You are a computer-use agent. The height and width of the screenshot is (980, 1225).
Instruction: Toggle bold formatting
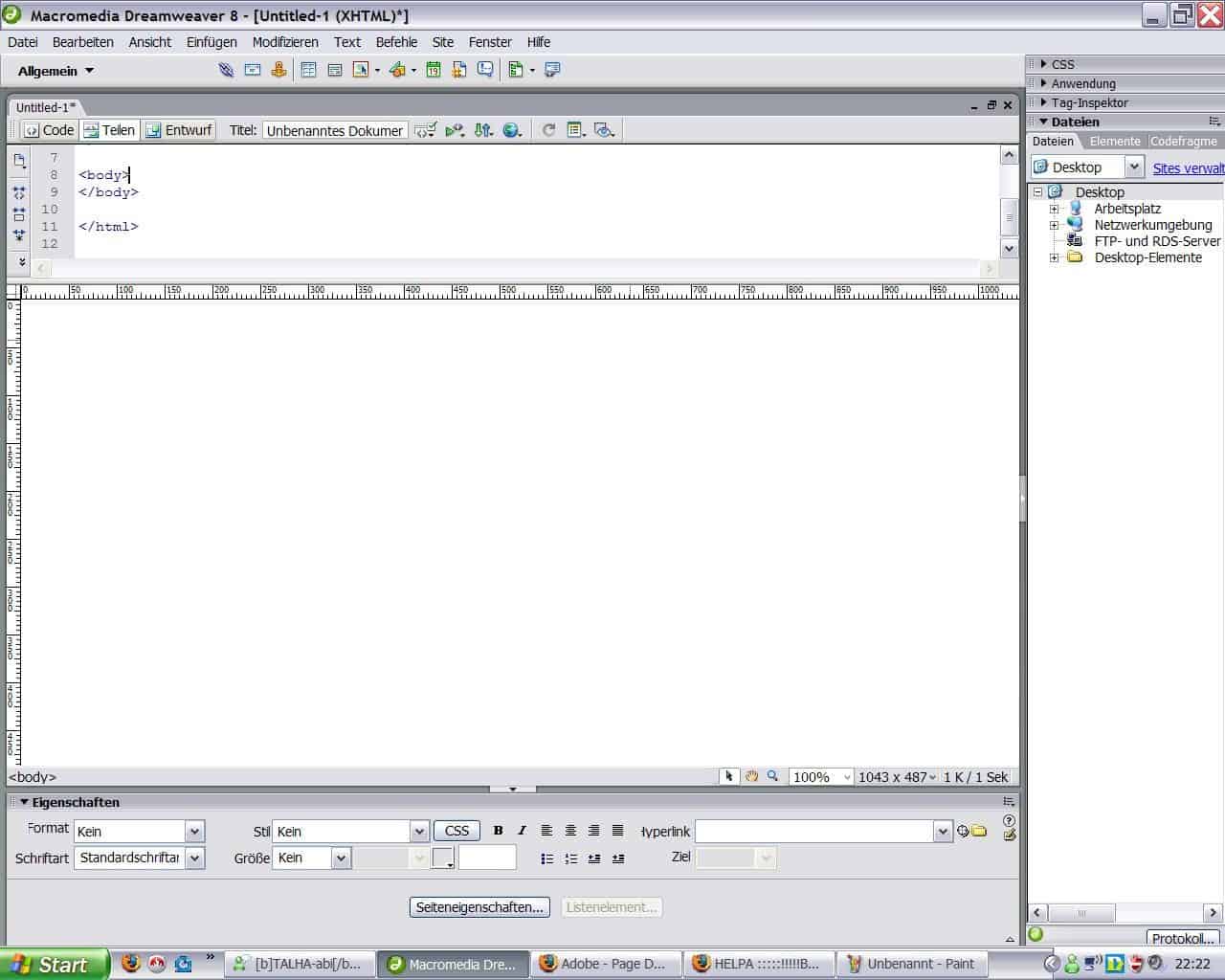[498, 831]
